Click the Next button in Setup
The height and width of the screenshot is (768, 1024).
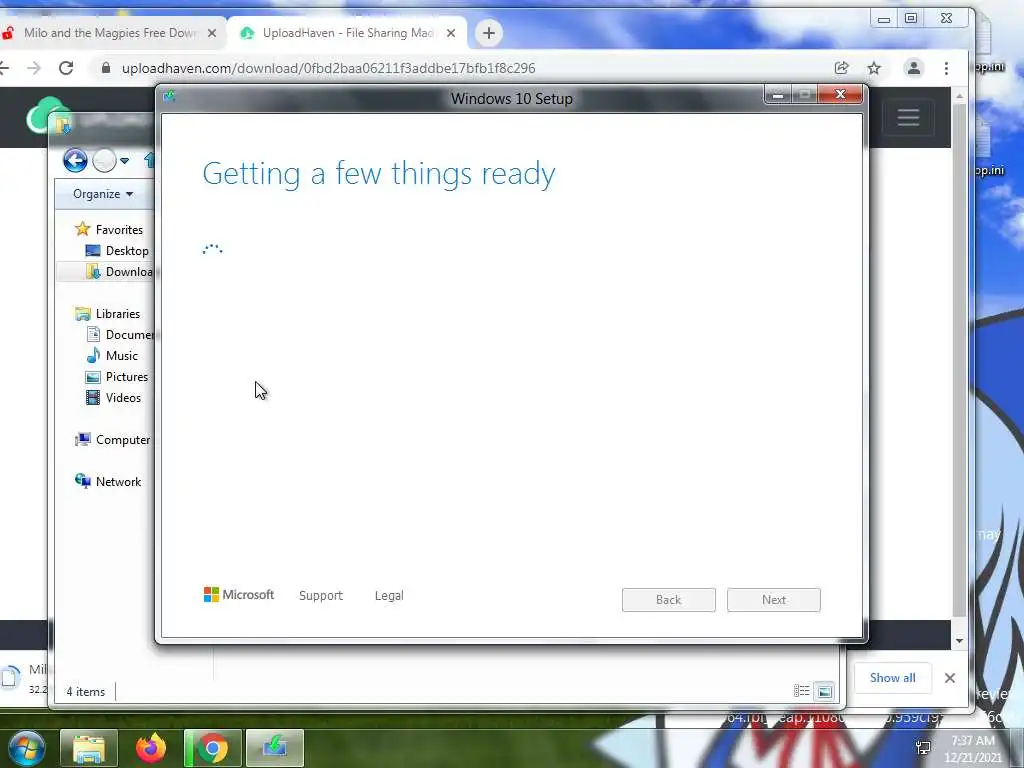(x=774, y=600)
